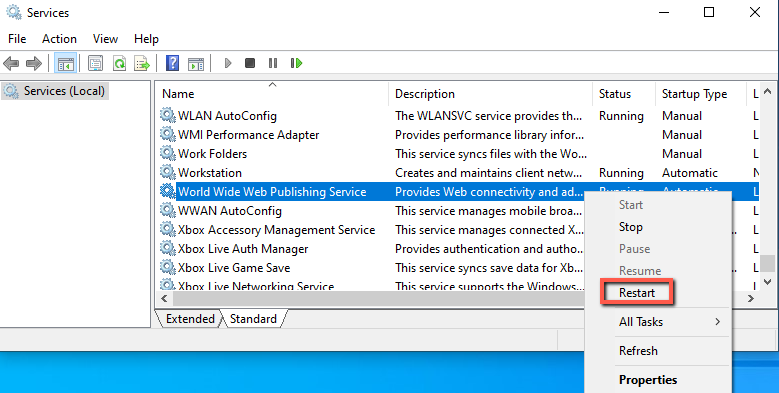
Task: Choose Properties in the context menu
Action: [648, 380]
